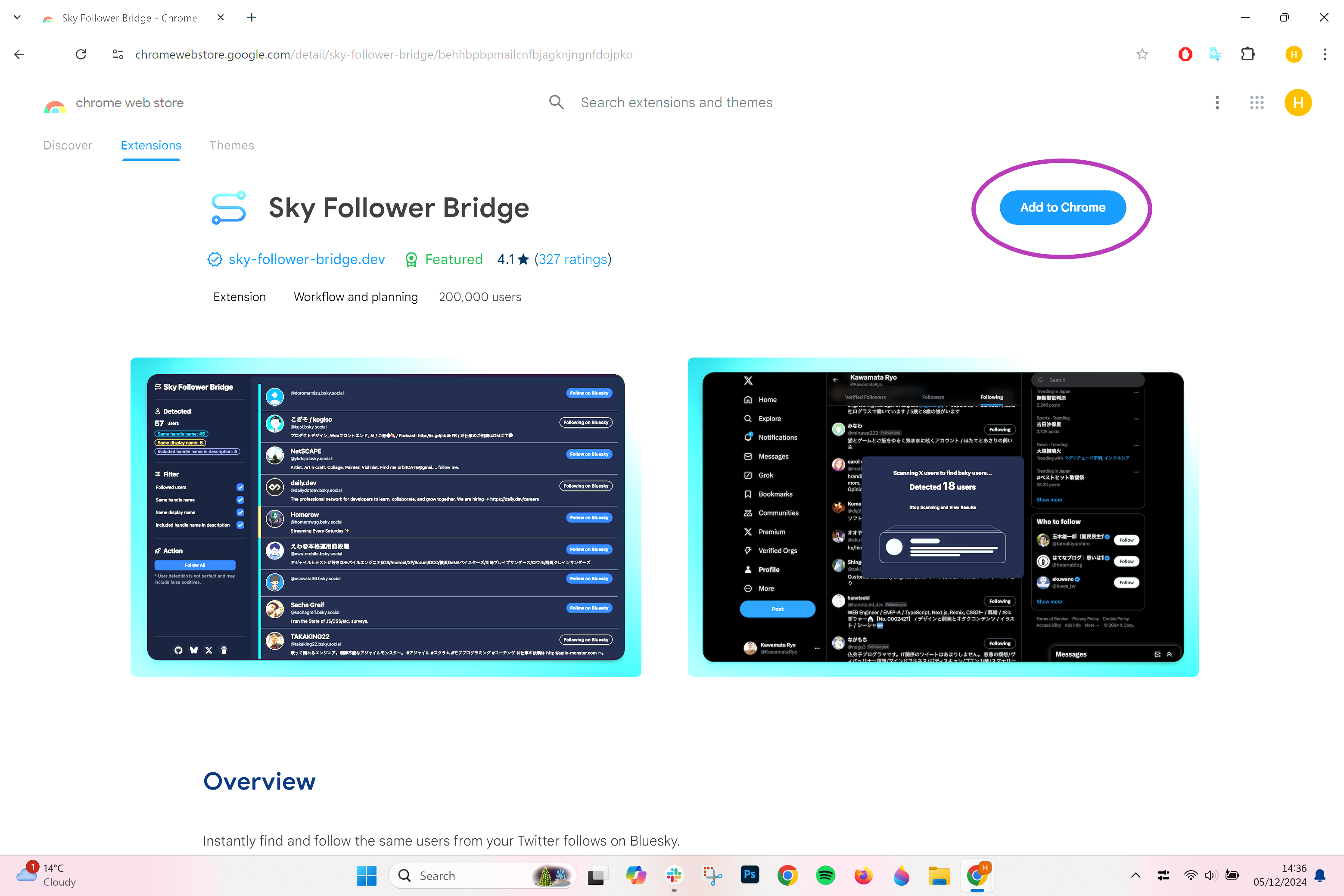Click the Extension category link
The height and width of the screenshot is (896, 1344).
[240, 297]
